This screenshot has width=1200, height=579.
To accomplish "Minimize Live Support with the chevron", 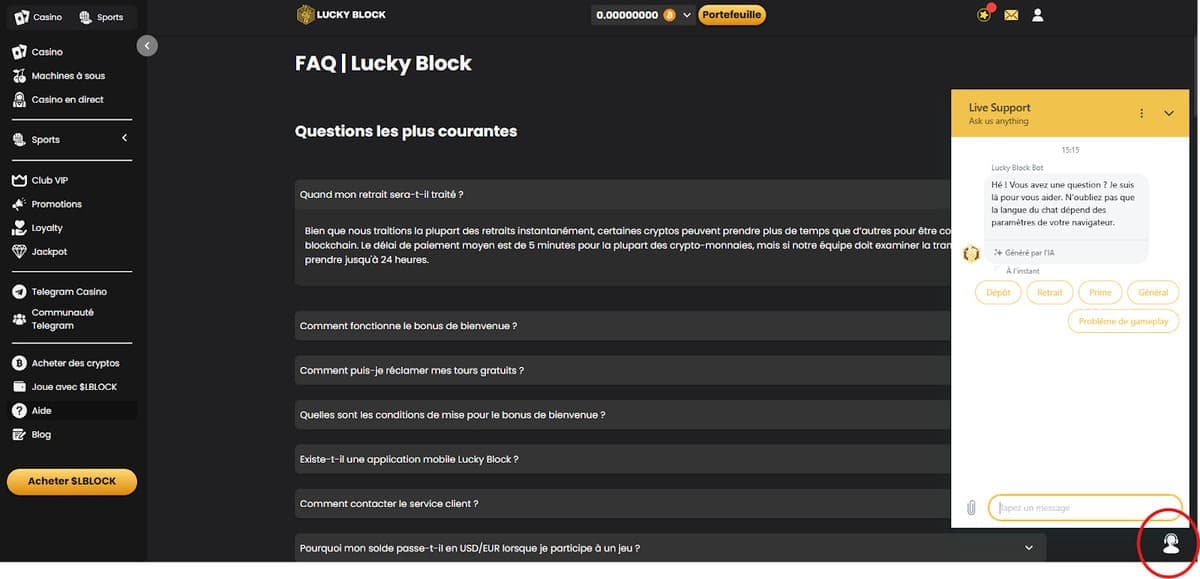I will 1169,114.
